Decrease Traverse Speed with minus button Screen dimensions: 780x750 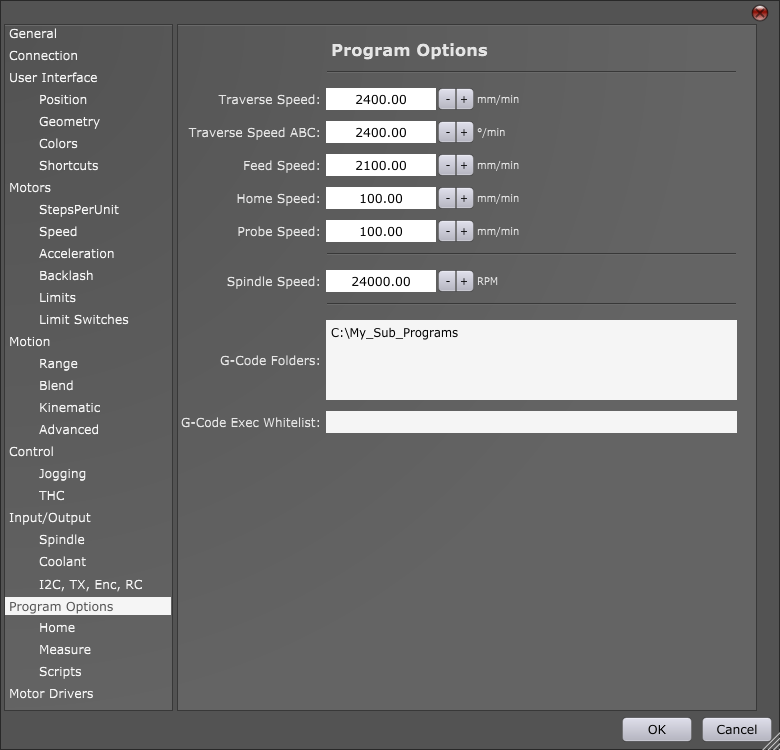[x=448, y=99]
